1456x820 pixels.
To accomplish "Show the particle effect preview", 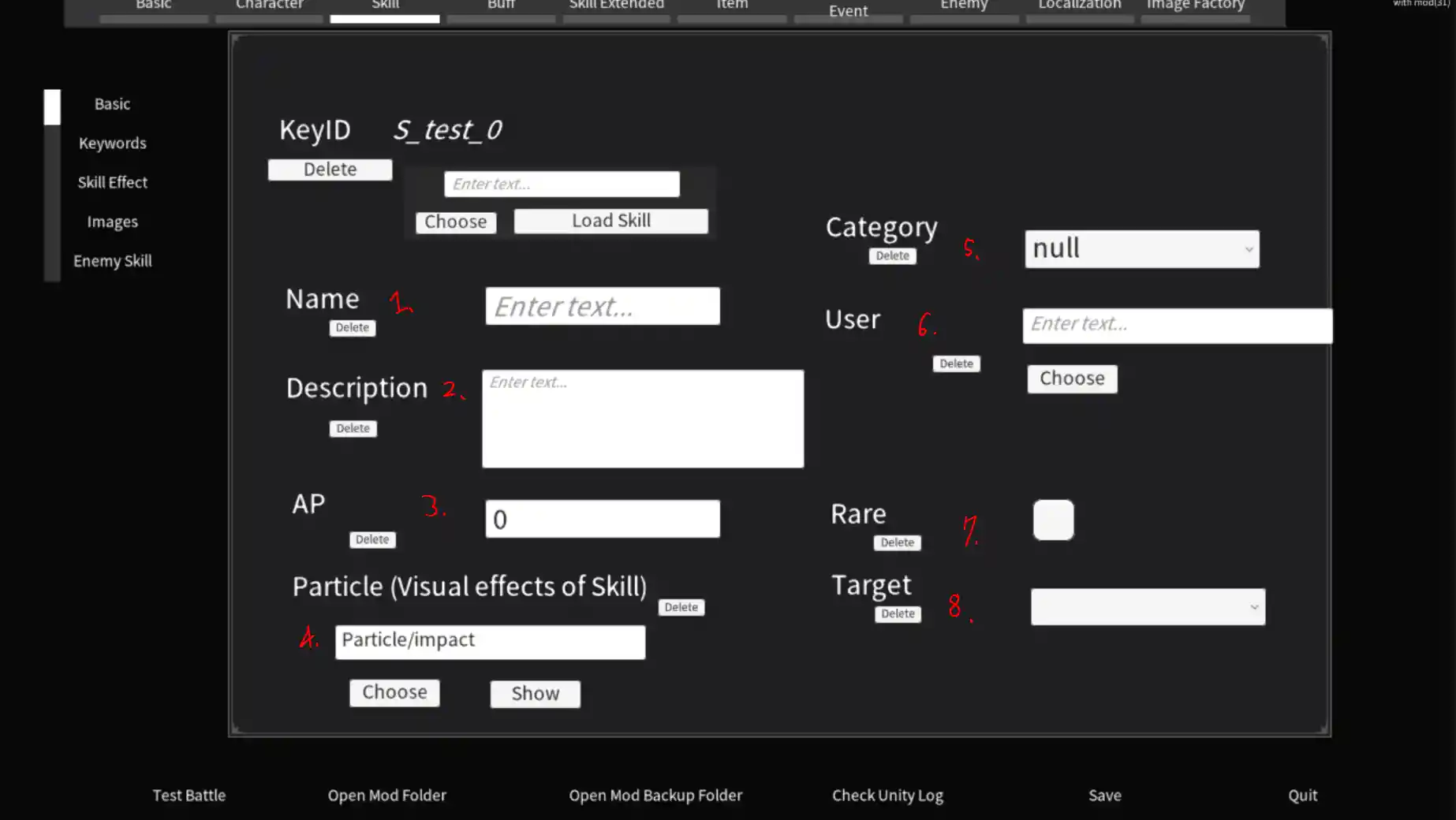I will (535, 694).
